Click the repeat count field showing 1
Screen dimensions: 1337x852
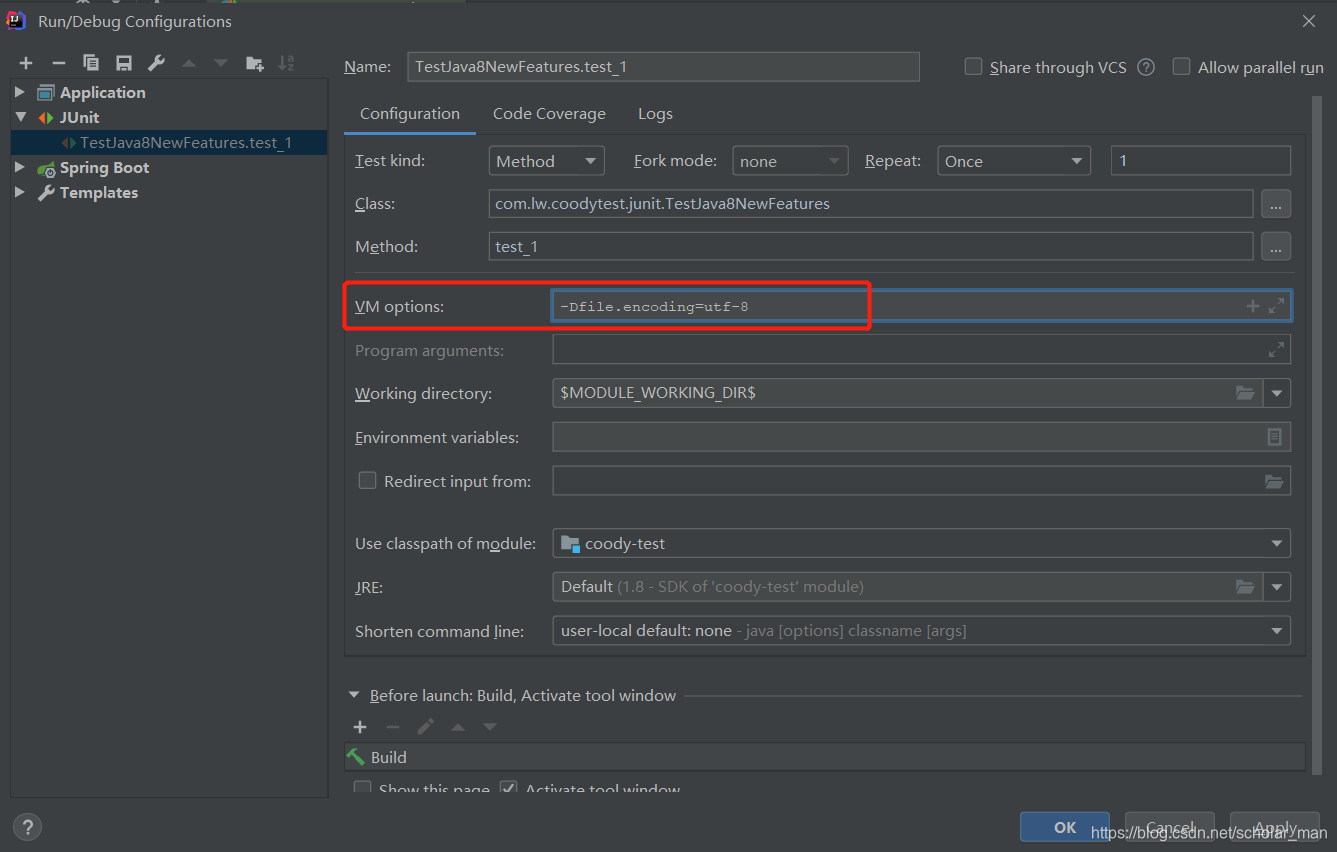pos(1201,161)
